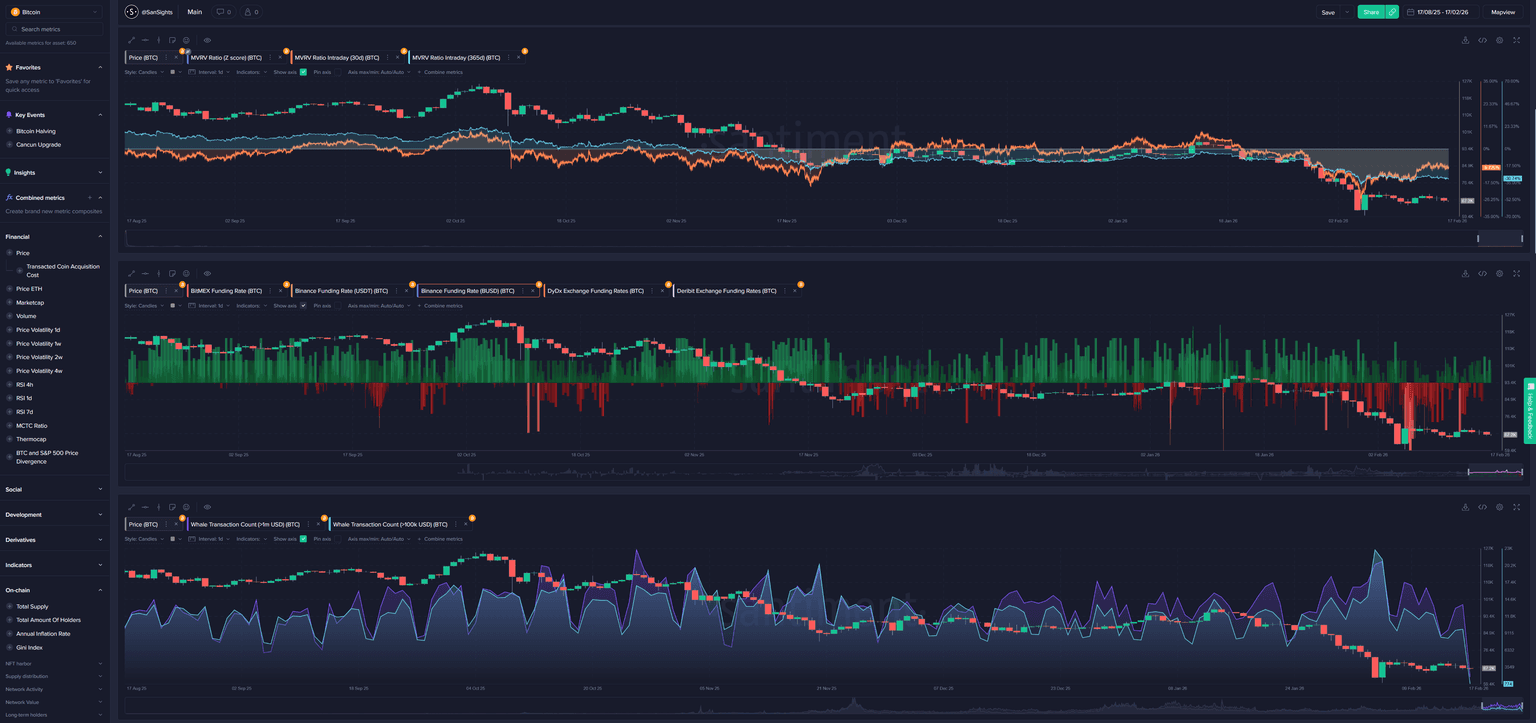Open Mapview

pyautogui.click(x=1503, y=12)
